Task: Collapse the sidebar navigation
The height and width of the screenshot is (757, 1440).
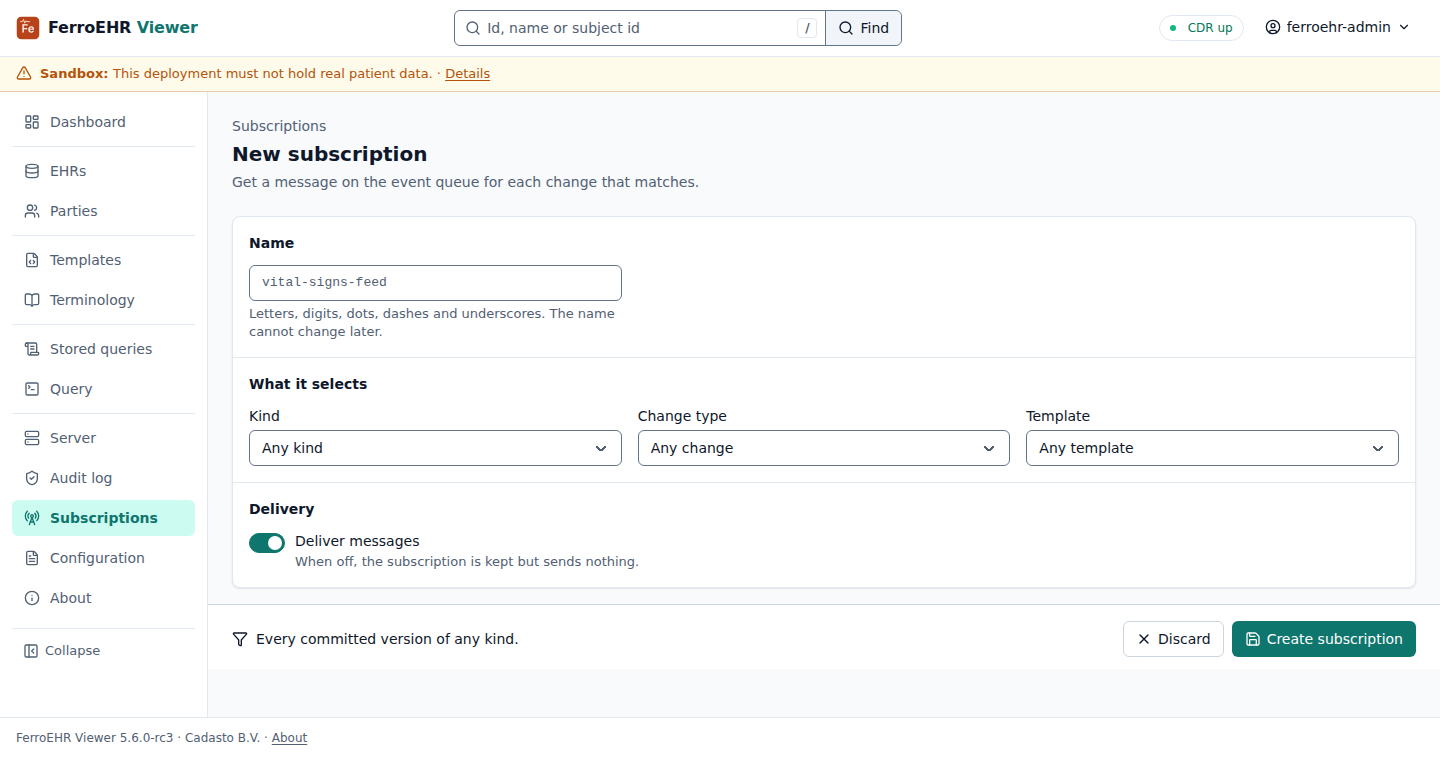Action: [62, 651]
